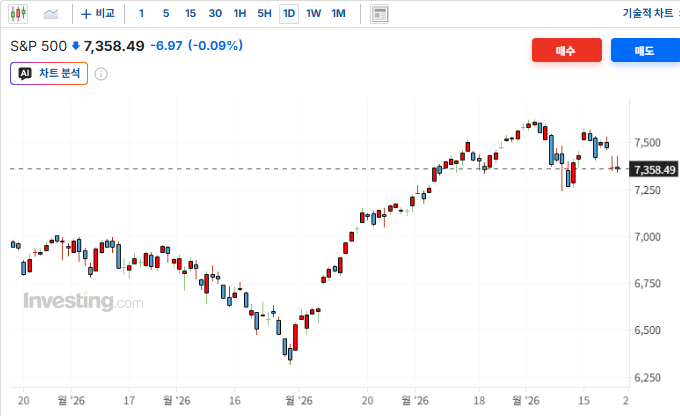Image resolution: width=680 pixels, height=416 pixels.
Task: Click the S&P 500 title text
Action: point(39,46)
